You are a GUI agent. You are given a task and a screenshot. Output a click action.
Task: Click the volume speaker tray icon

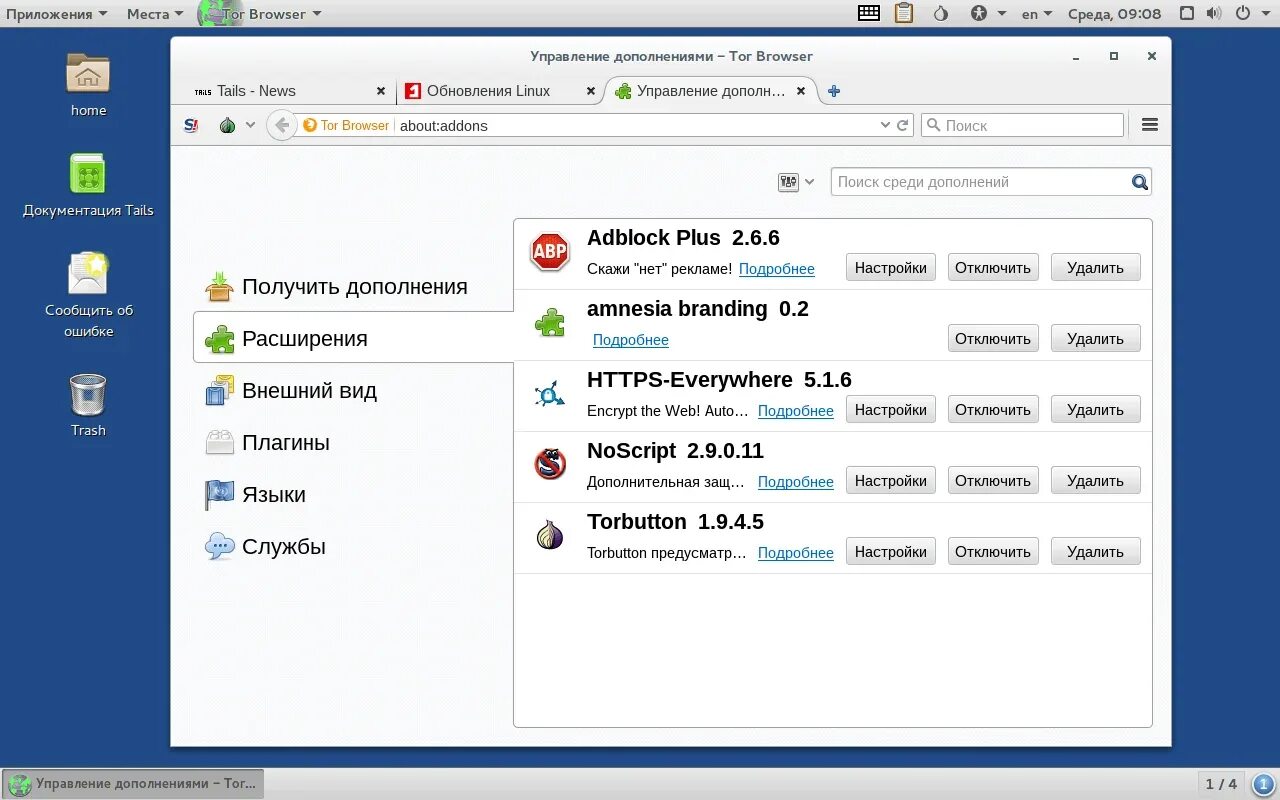coord(1214,13)
